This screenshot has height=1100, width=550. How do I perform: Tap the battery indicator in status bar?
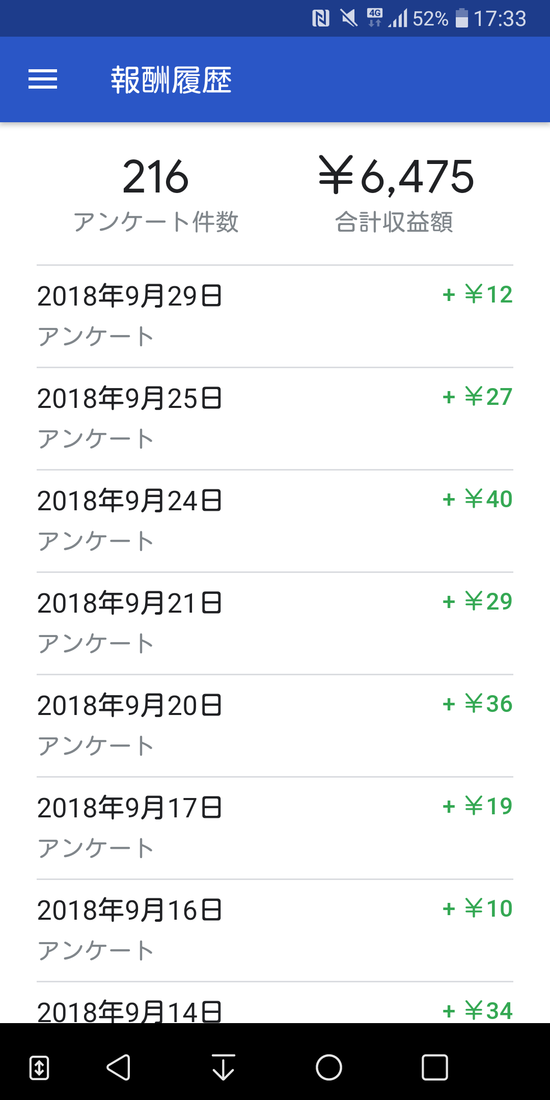(x=461, y=19)
